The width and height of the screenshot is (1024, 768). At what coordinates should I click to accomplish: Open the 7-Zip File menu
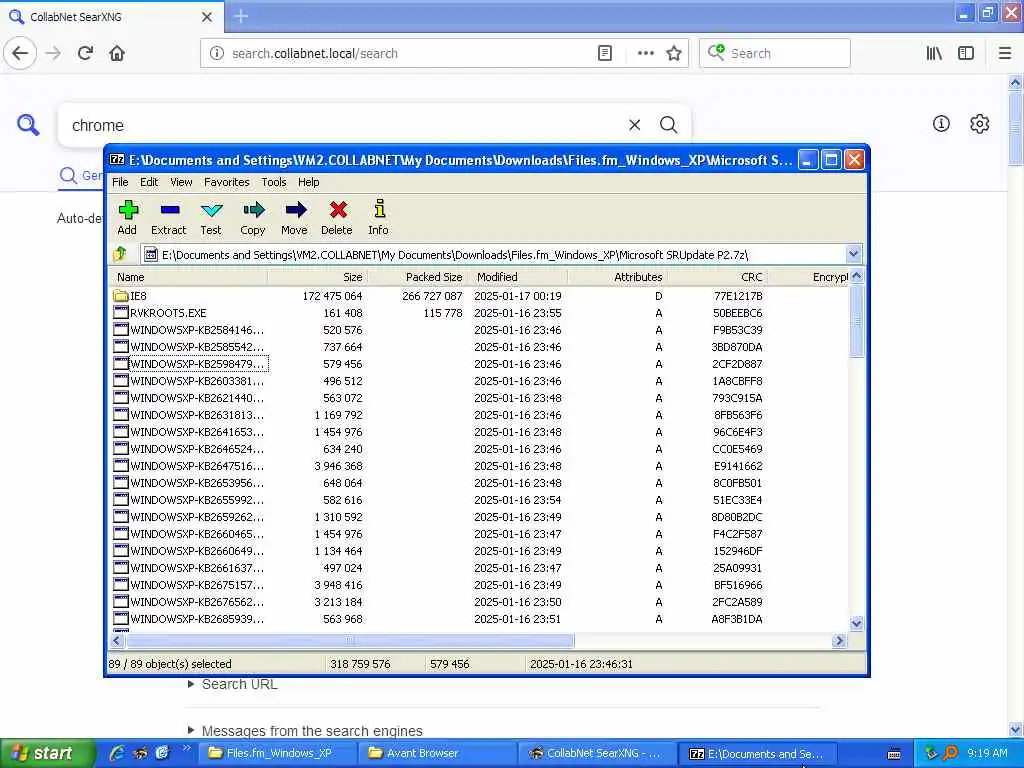[x=120, y=182]
